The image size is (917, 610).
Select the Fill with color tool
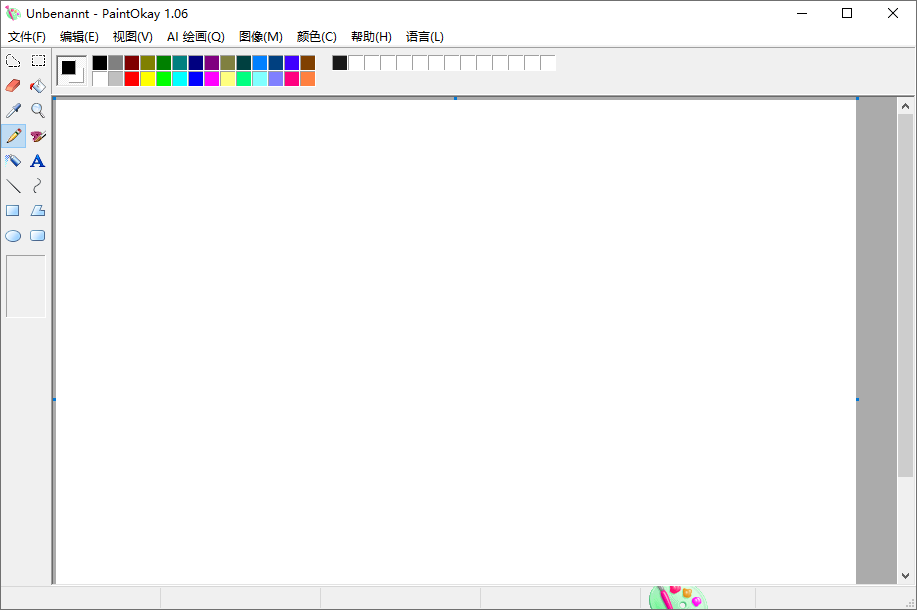[x=38, y=85]
